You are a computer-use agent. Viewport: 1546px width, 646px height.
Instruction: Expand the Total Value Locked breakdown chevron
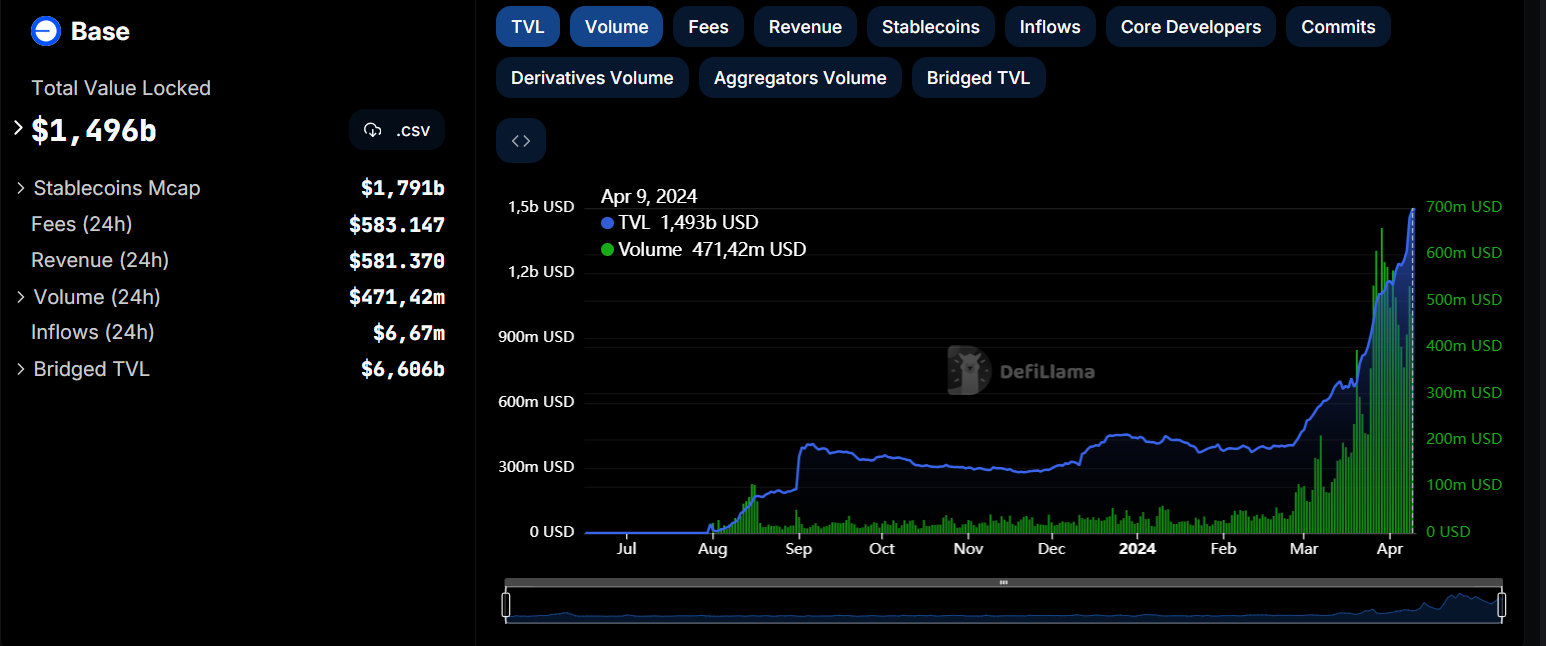pos(18,128)
